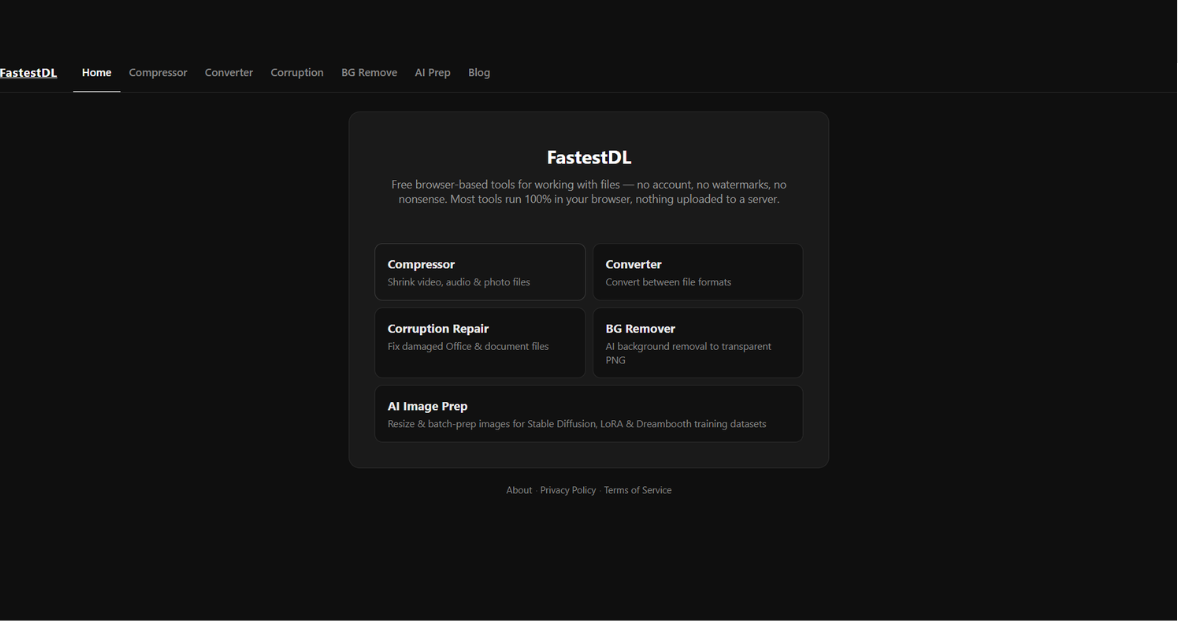
Task: Click the About footer link
Action: [x=519, y=490]
